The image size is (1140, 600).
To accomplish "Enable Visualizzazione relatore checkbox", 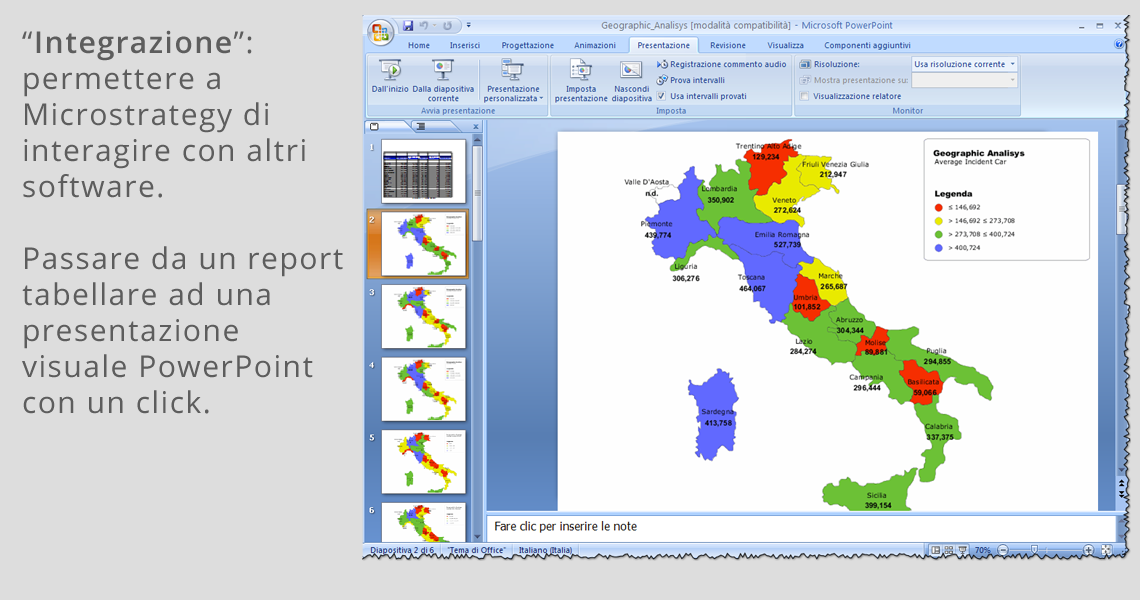I will point(805,96).
